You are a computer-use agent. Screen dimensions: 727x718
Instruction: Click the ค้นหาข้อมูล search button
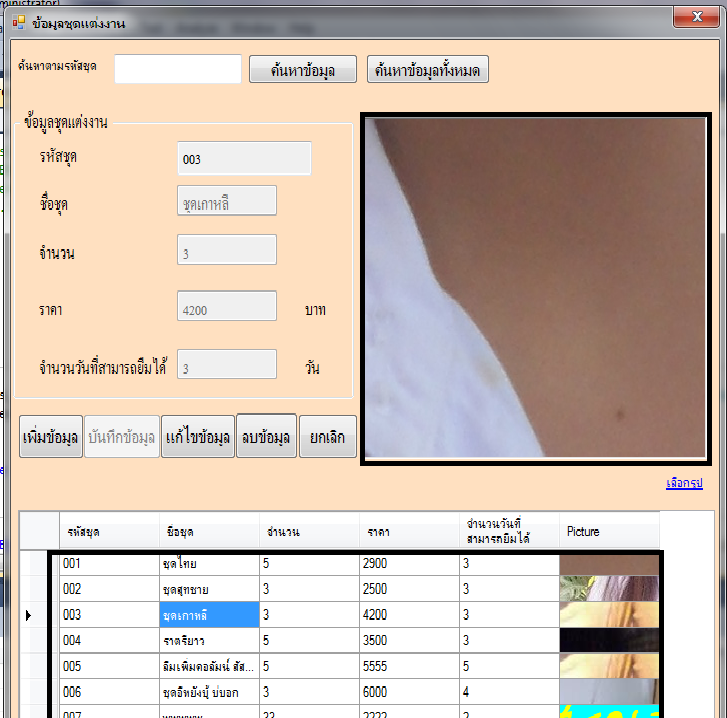(303, 70)
